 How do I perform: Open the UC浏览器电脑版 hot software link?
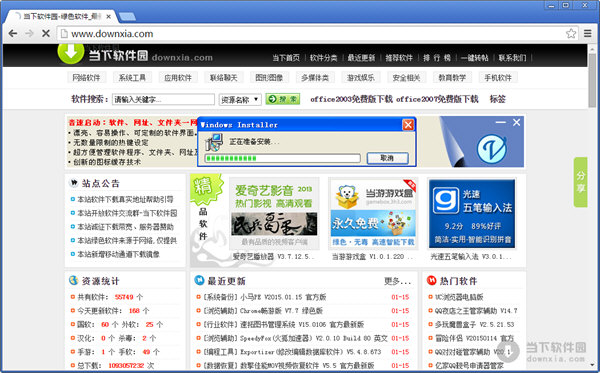click(459, 297)
